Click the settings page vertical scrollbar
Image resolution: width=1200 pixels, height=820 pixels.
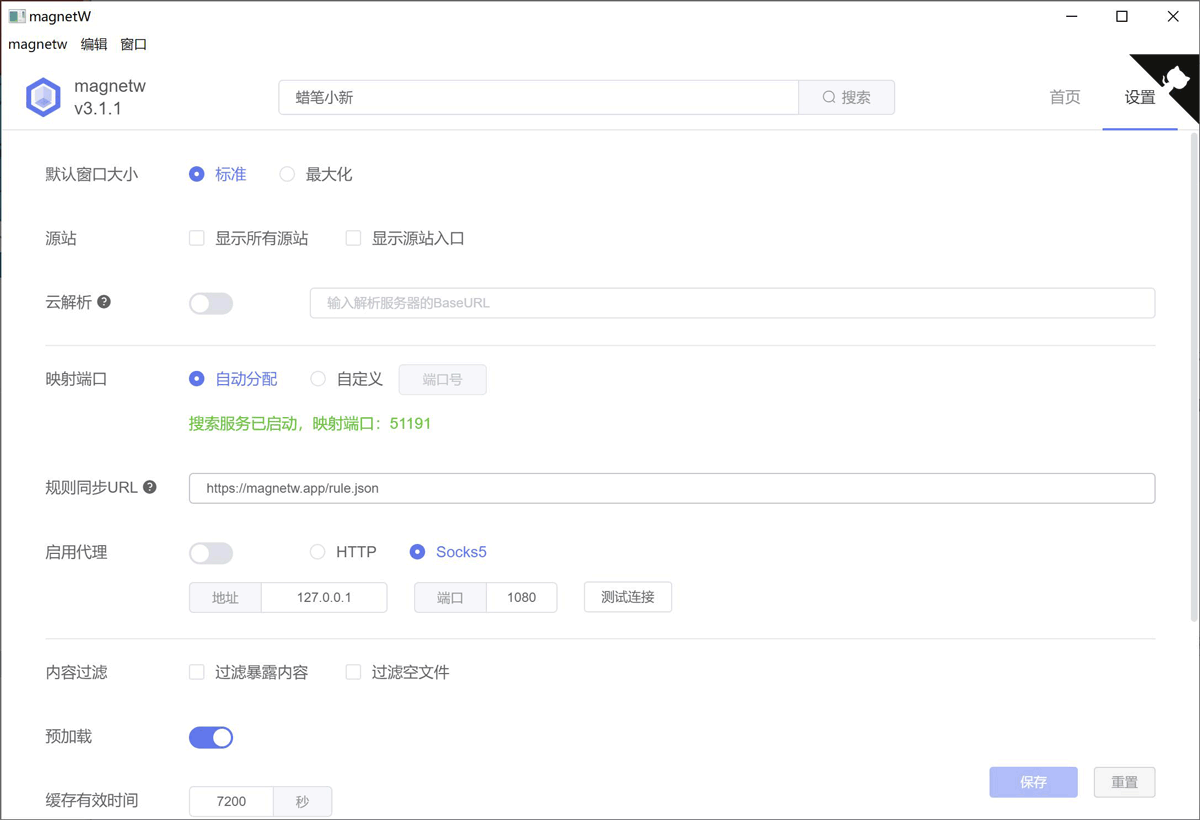(1193, 375)
